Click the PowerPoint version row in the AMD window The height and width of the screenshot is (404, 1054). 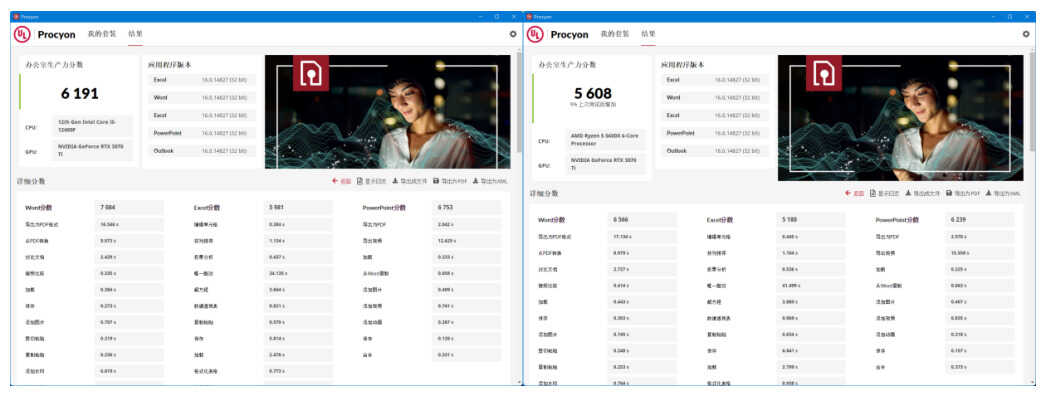pyautogui.click(x=715, y=133)
